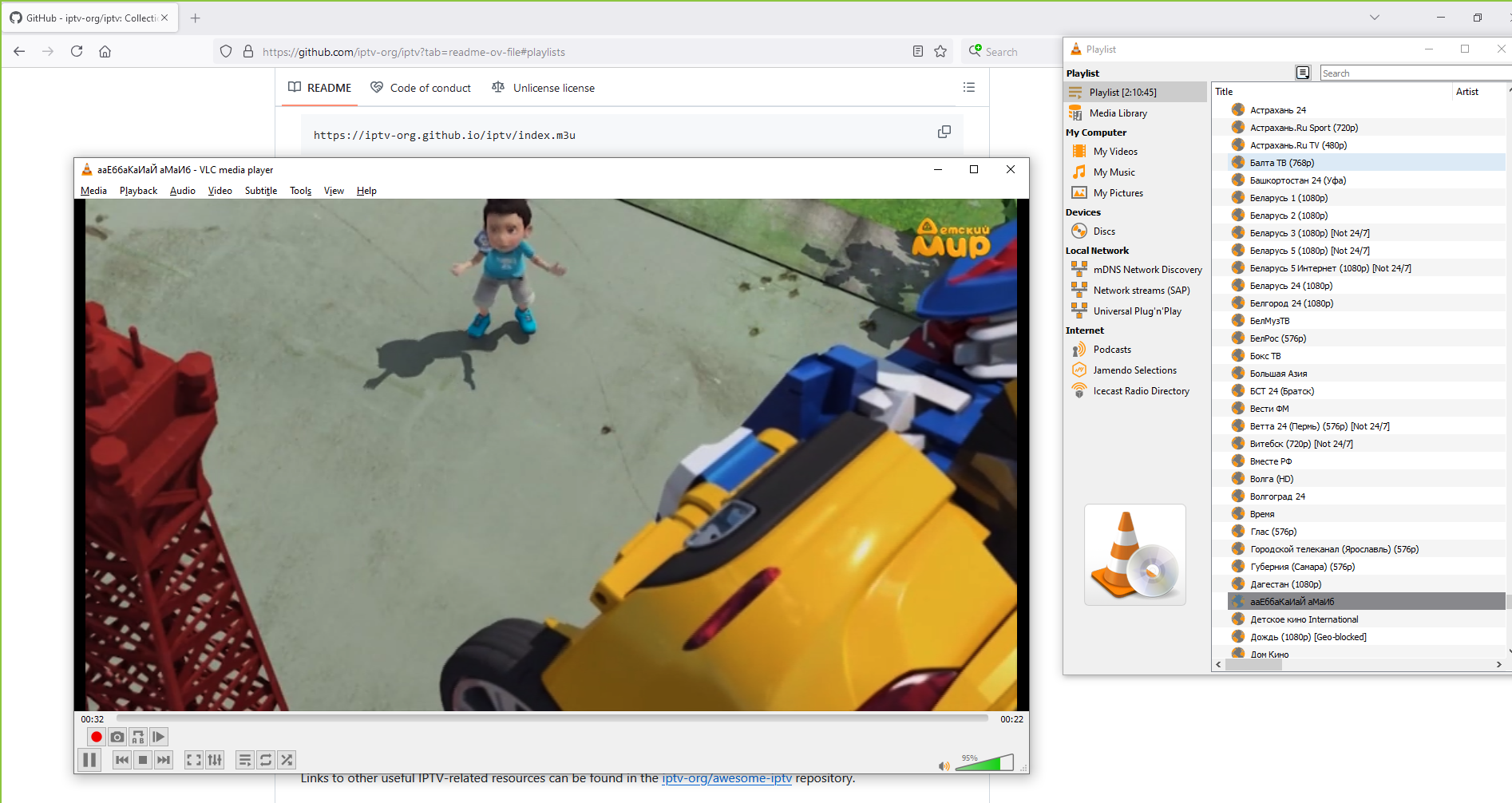Skip to previous media in playlist
The width and height of the screenshot is (1512, 803).
(x=122, y=760)
